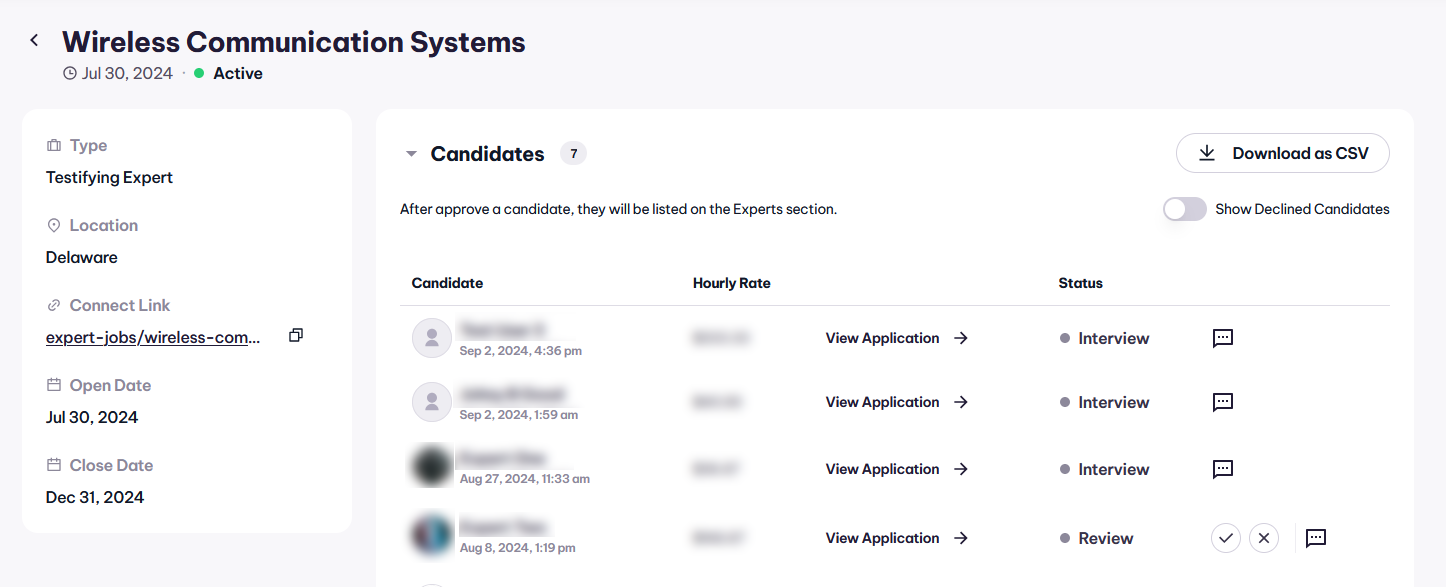The width and height of the screenshot is (1446, 587).
Task: Collapse the Candidates section triangle
Action: tap(411, 154)
